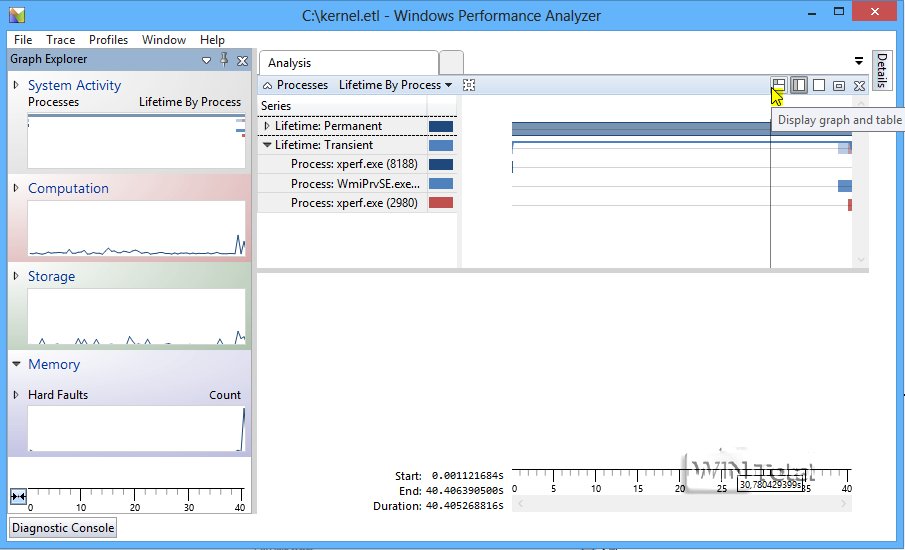Viewport: 905px width, 550px height.
Task: Click the zoom-to-fit timeline arrows icon
Action: point(18,496)
